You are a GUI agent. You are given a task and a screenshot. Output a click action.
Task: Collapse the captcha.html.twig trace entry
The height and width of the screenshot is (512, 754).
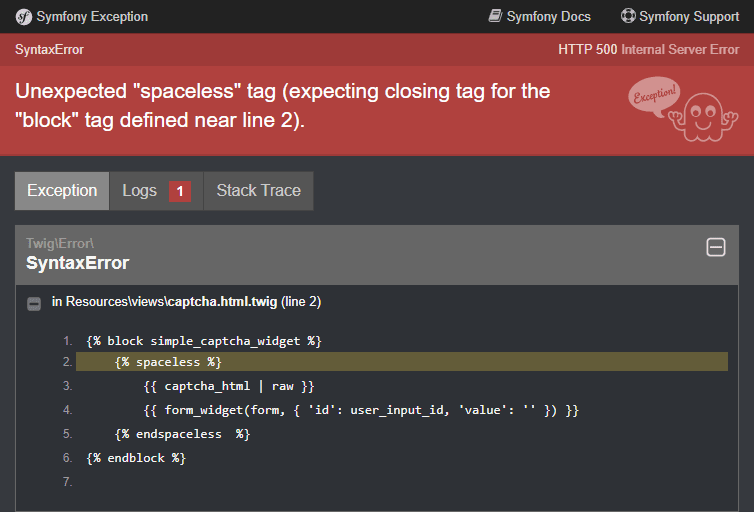click(34, 304)
